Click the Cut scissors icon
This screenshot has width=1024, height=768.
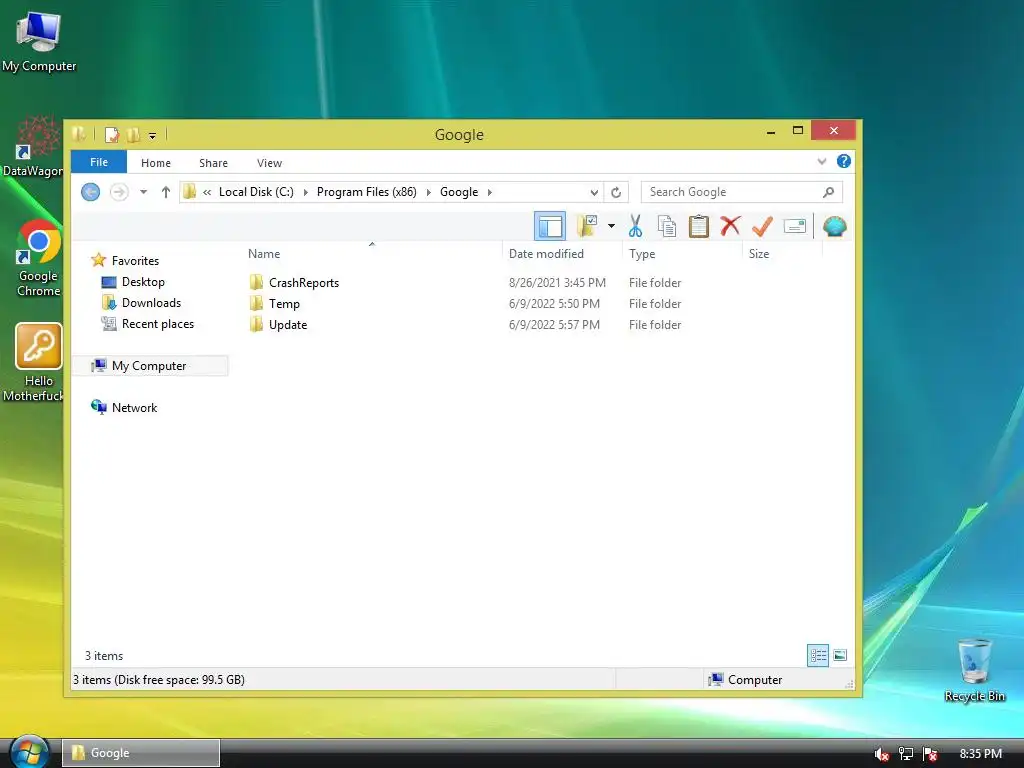pyautogui.click(x=635, y=226)
